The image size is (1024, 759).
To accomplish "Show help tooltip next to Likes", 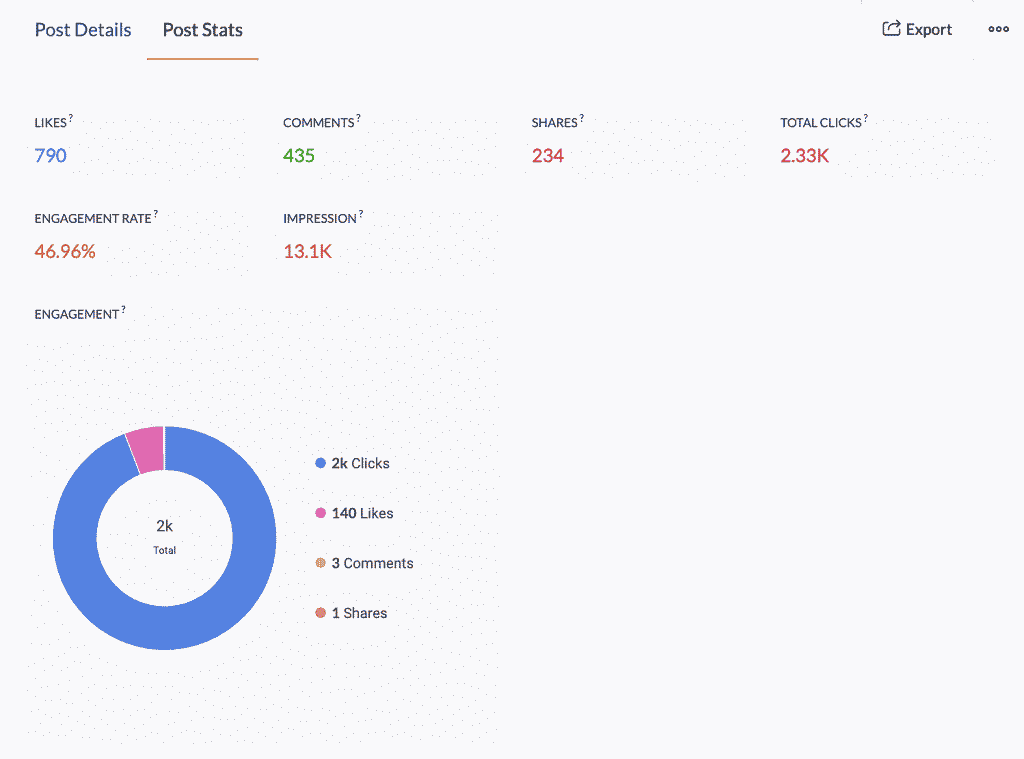I will coord(71,118).
